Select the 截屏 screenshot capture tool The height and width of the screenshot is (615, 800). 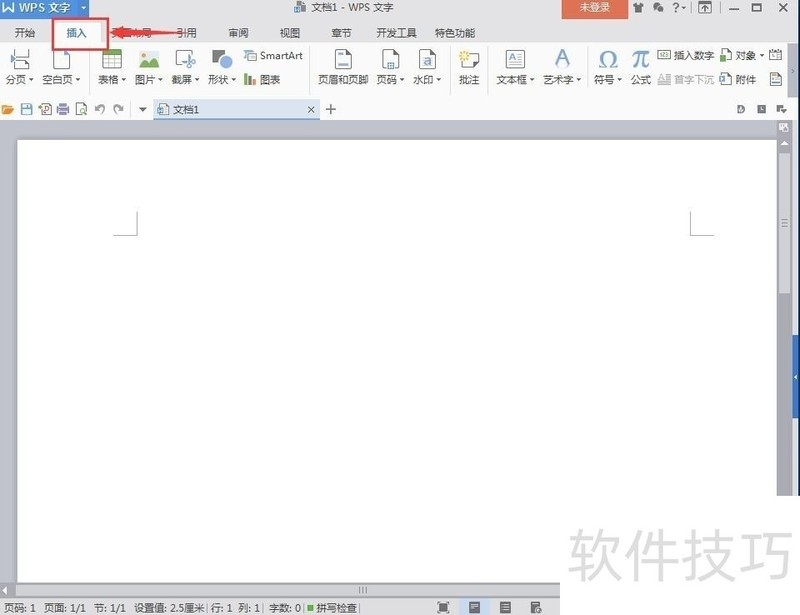click(182, 63)
